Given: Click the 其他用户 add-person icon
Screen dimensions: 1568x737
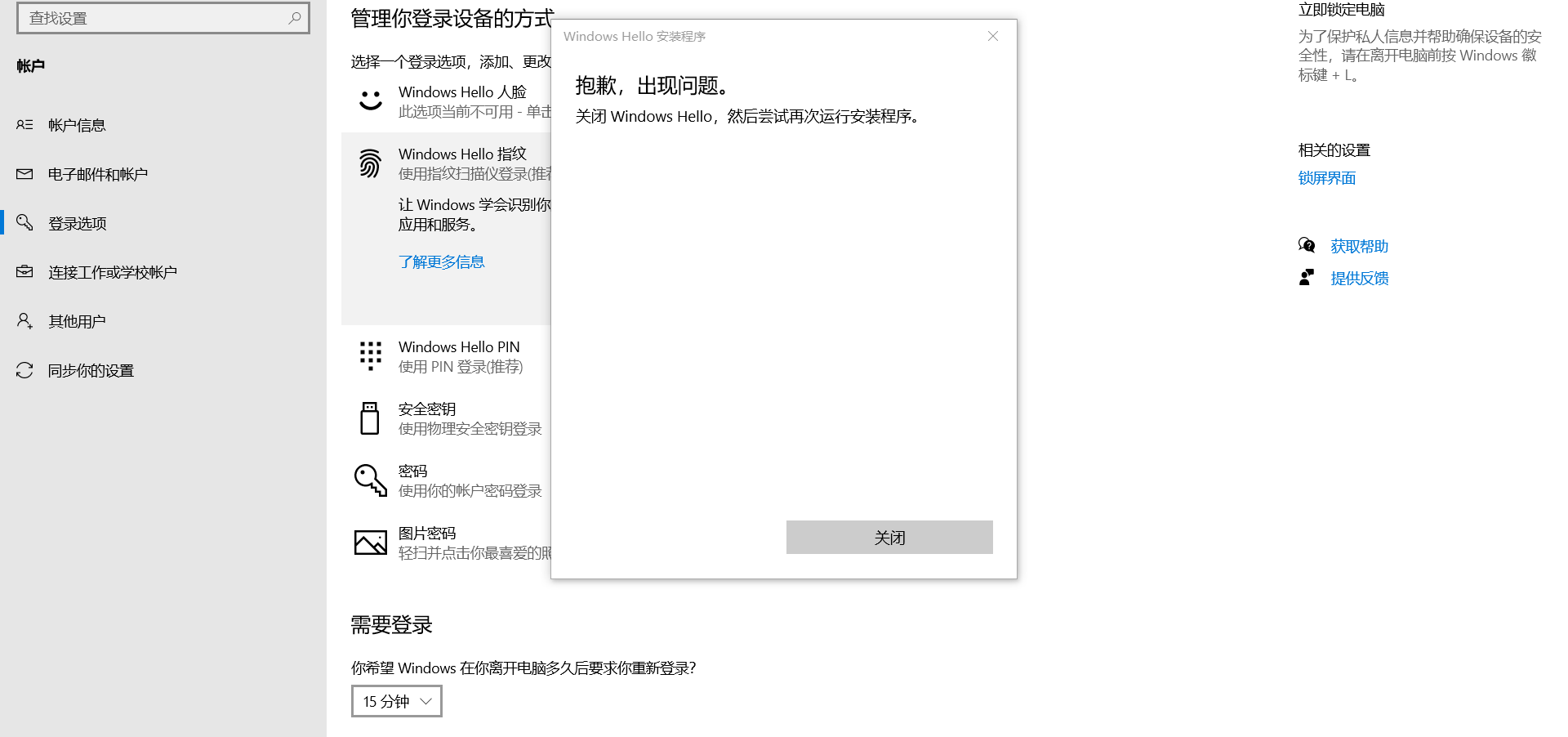Looking at the screenshot, I should (x=24, y=321).
